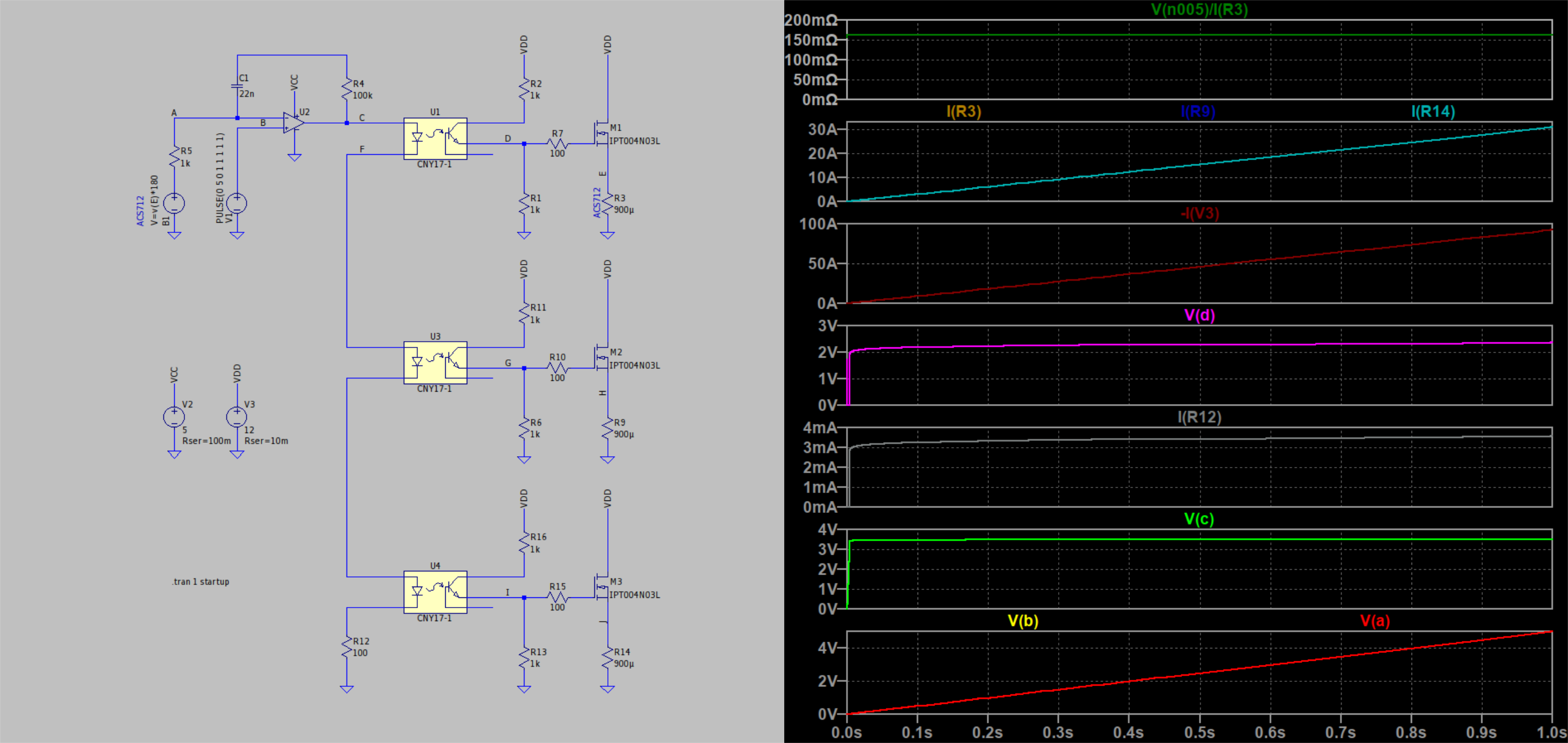Select resistor R13 symbol
The image size is (1568, 743).
[524, 658]
